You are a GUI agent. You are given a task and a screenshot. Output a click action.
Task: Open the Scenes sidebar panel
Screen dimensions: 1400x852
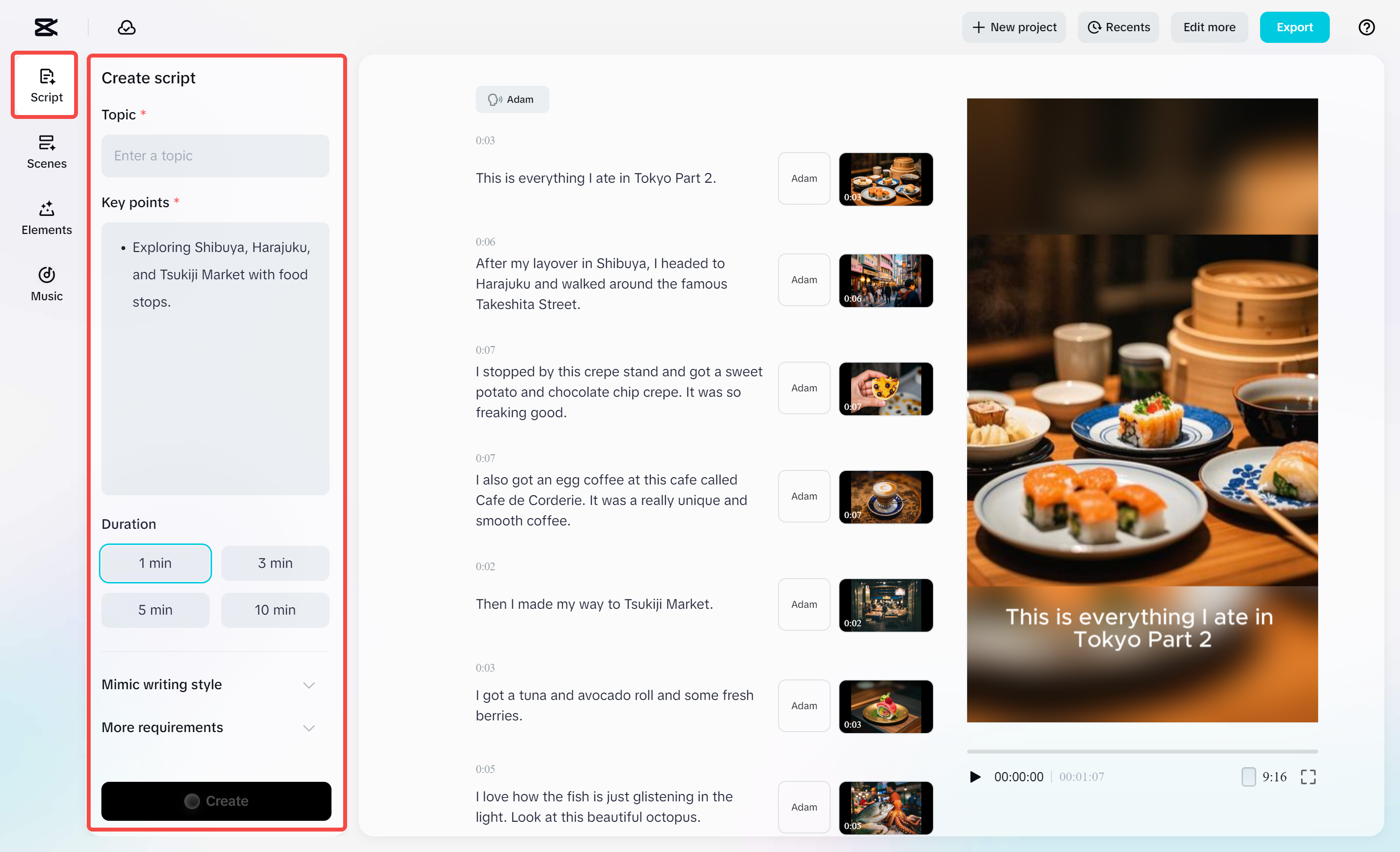pyautogui.click(x=47, y=152)
